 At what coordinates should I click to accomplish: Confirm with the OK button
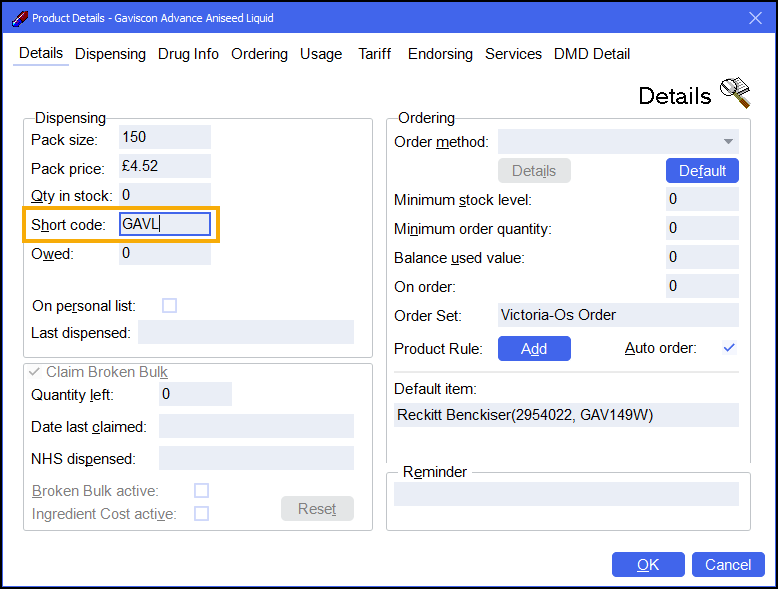click(x=648, y=565)
